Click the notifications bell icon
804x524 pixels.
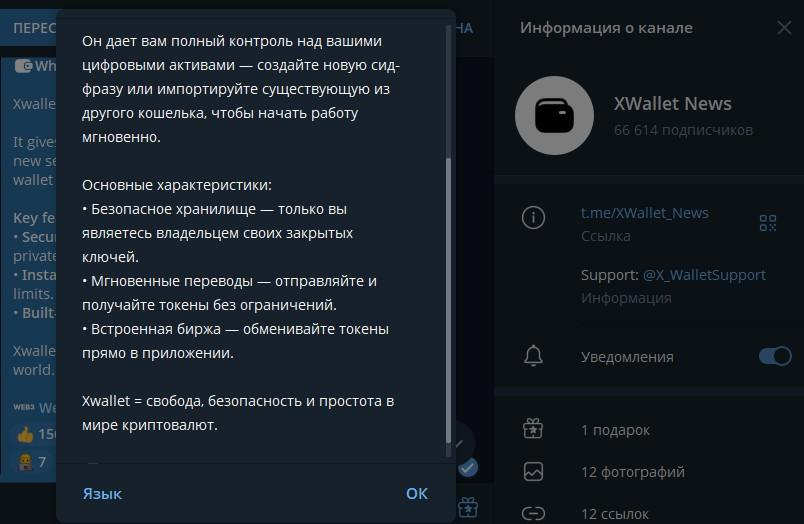click(x=534, y=356)
